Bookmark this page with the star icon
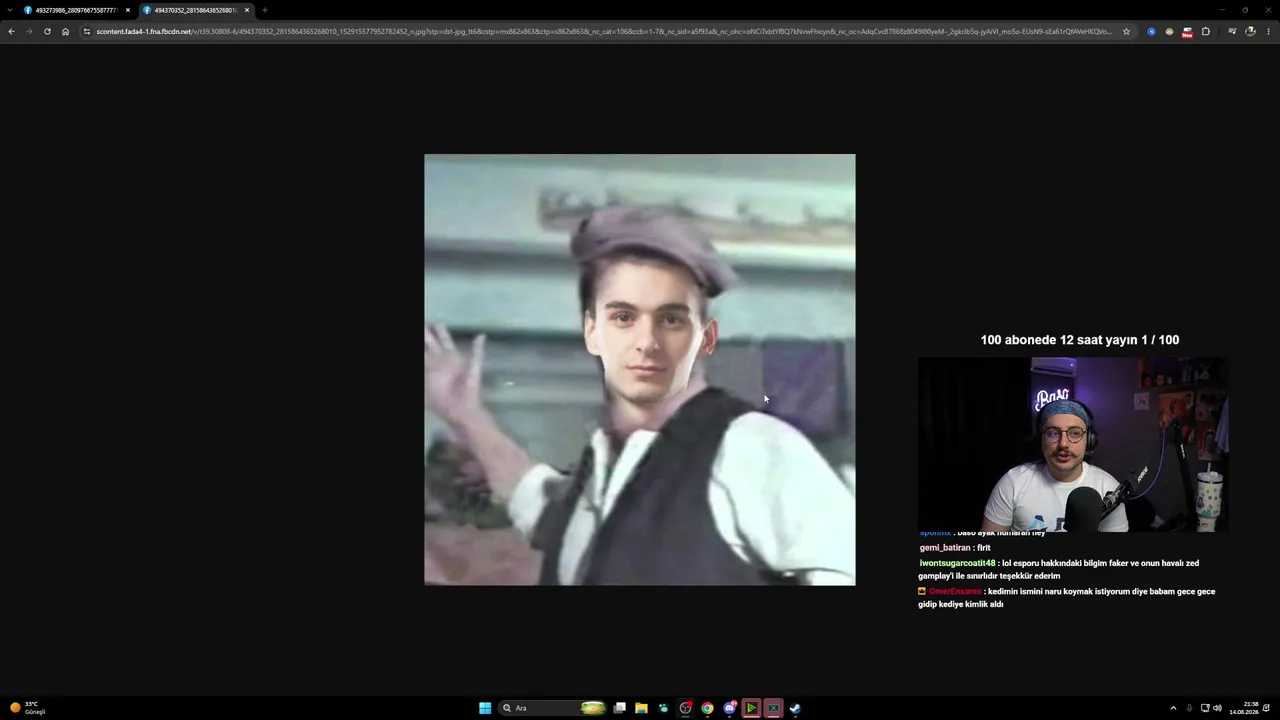Image resolution: width=1280 pixels, height=720 pixels. coord(1126,31)
